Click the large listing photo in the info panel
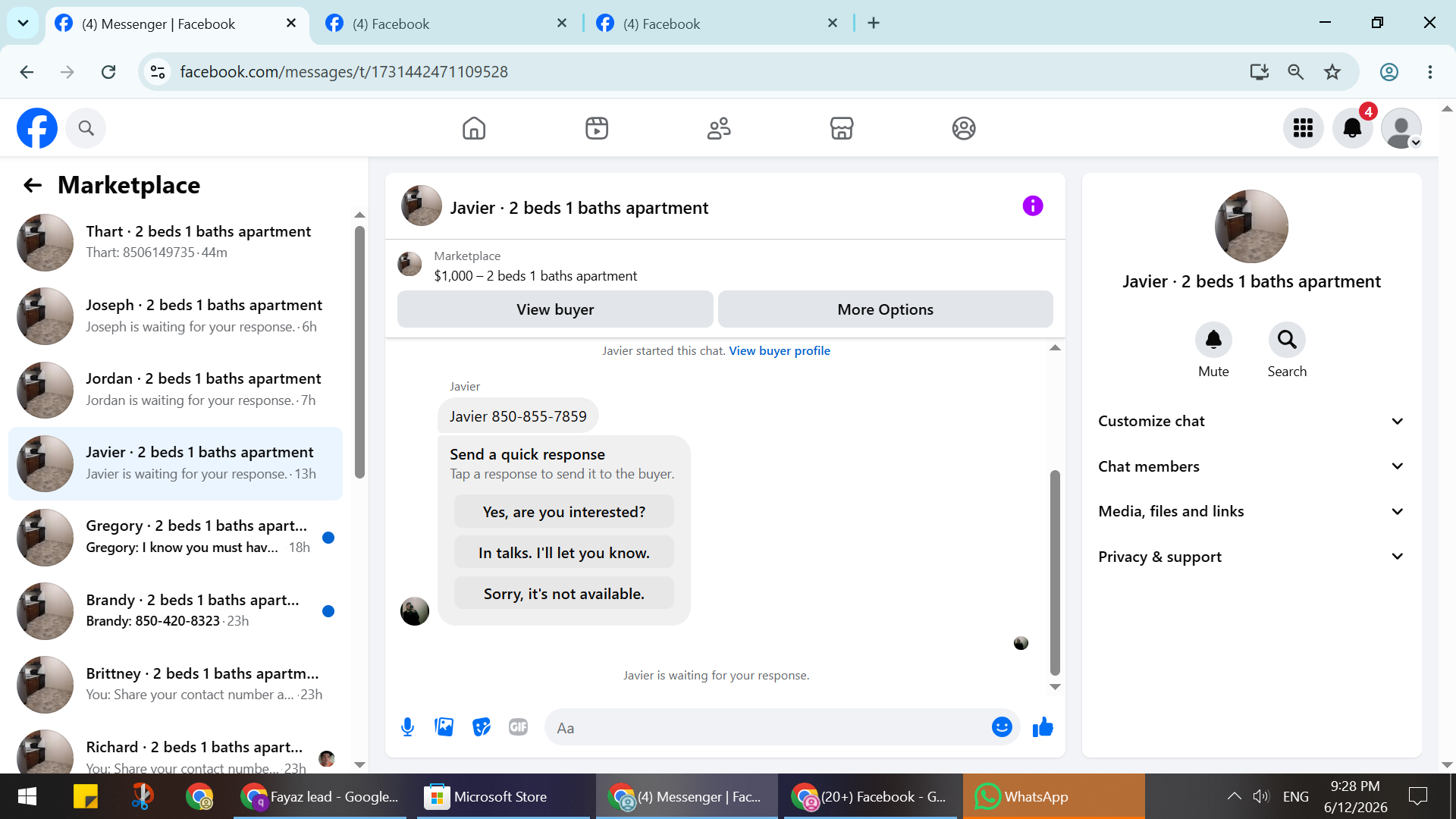Viewport: 1456px width, 819px height. click(x=1251, y=226)
